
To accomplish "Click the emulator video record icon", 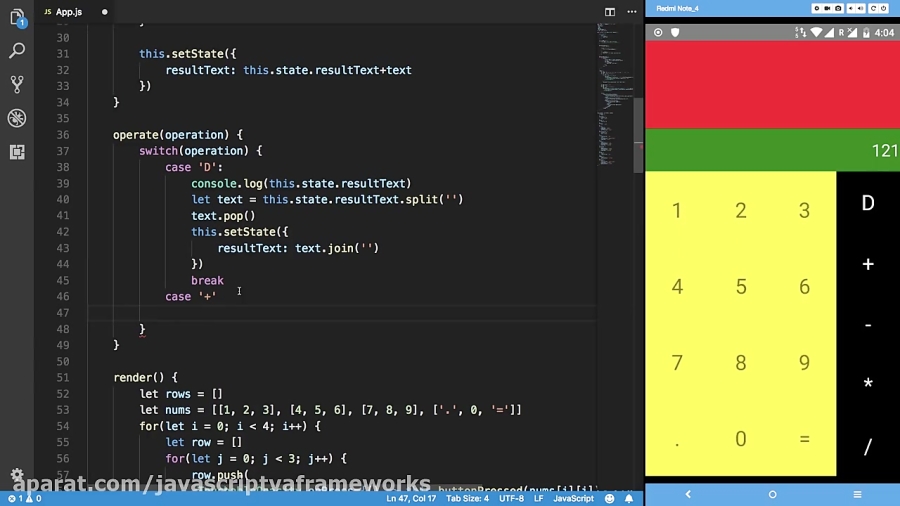I will pos(827,9).
